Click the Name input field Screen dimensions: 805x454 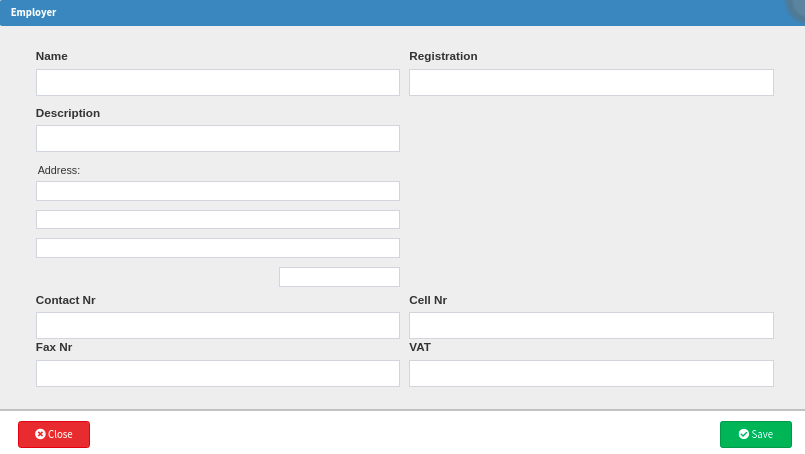(217, 82)
